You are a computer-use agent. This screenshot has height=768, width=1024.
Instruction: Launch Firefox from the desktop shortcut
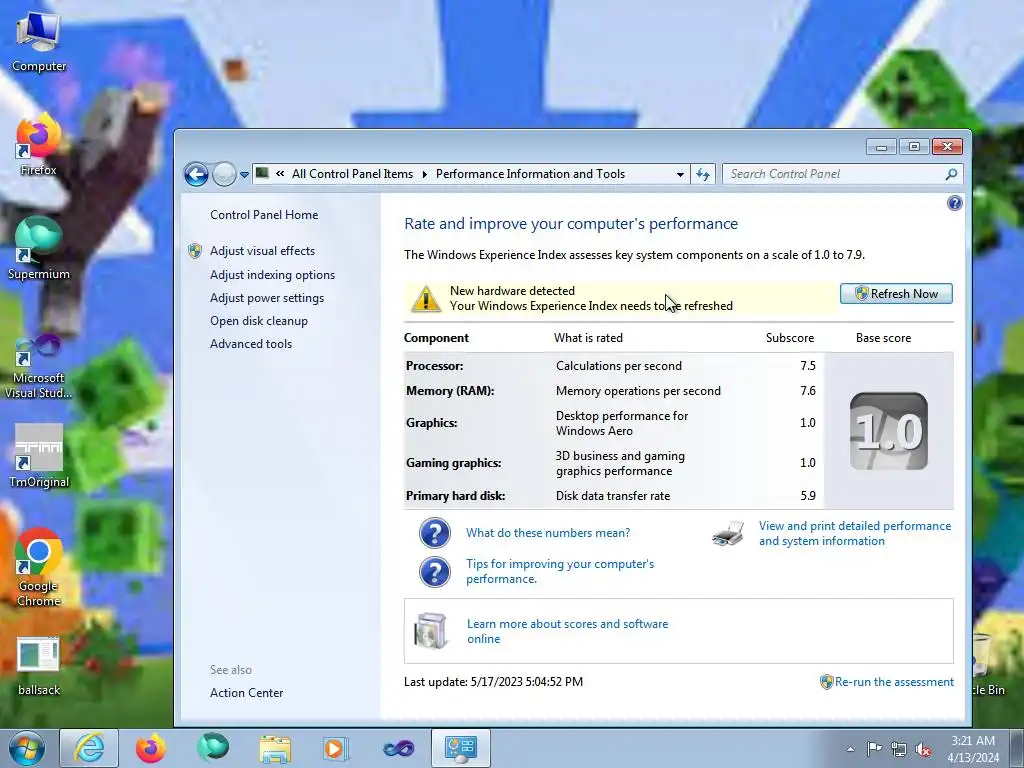(39, 145)
